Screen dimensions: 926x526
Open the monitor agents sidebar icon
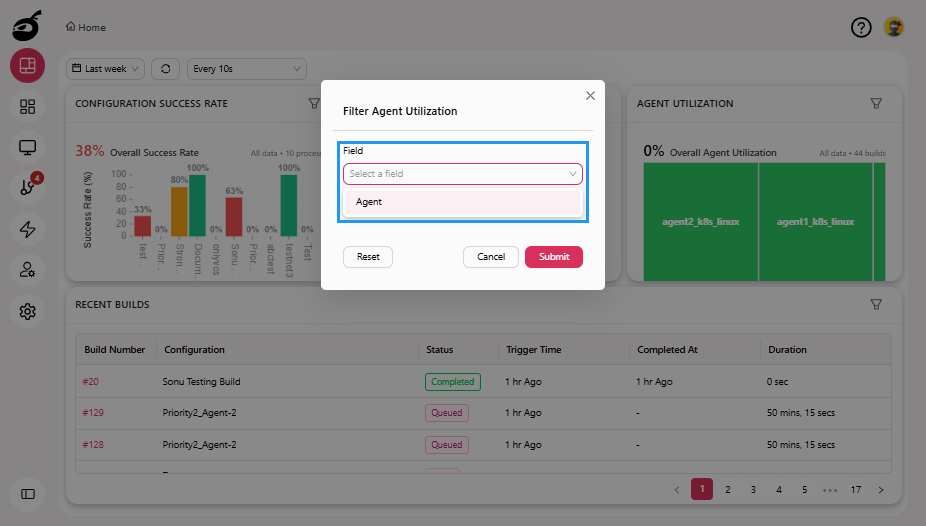pyautogui.click(x=27, y=148)
